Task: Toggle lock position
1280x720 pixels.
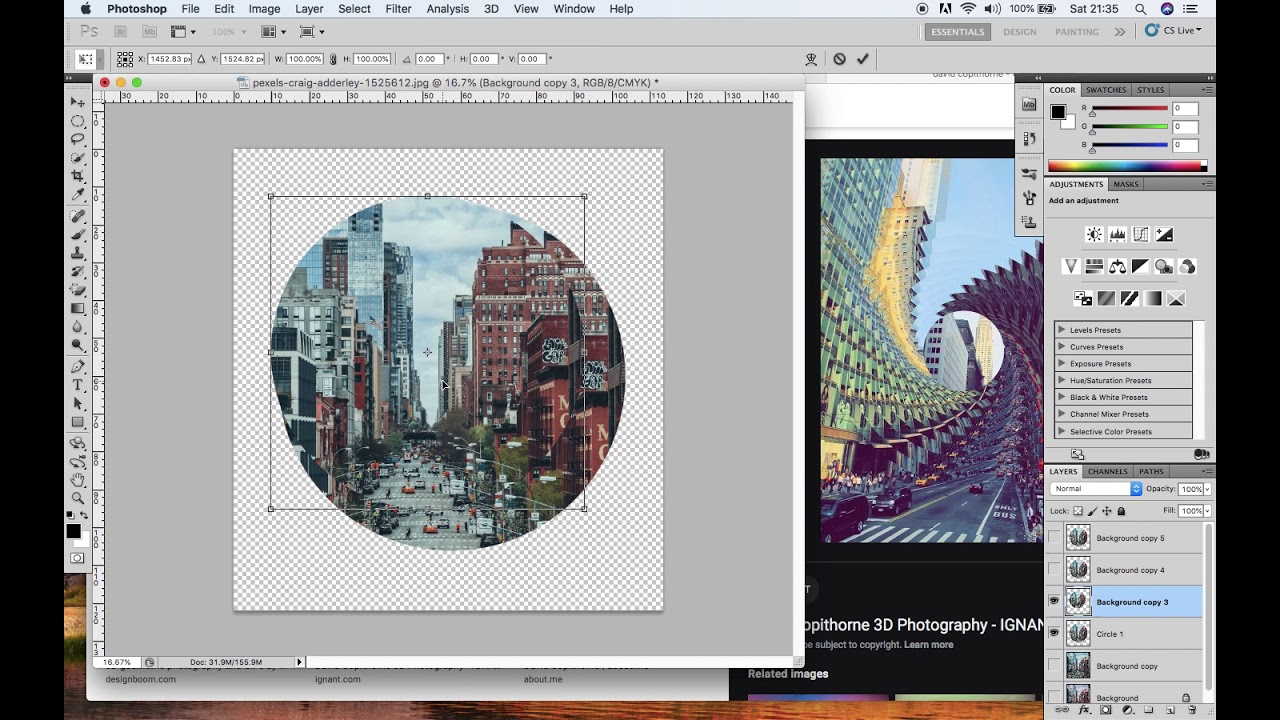Action: [x=1107, y=511]
